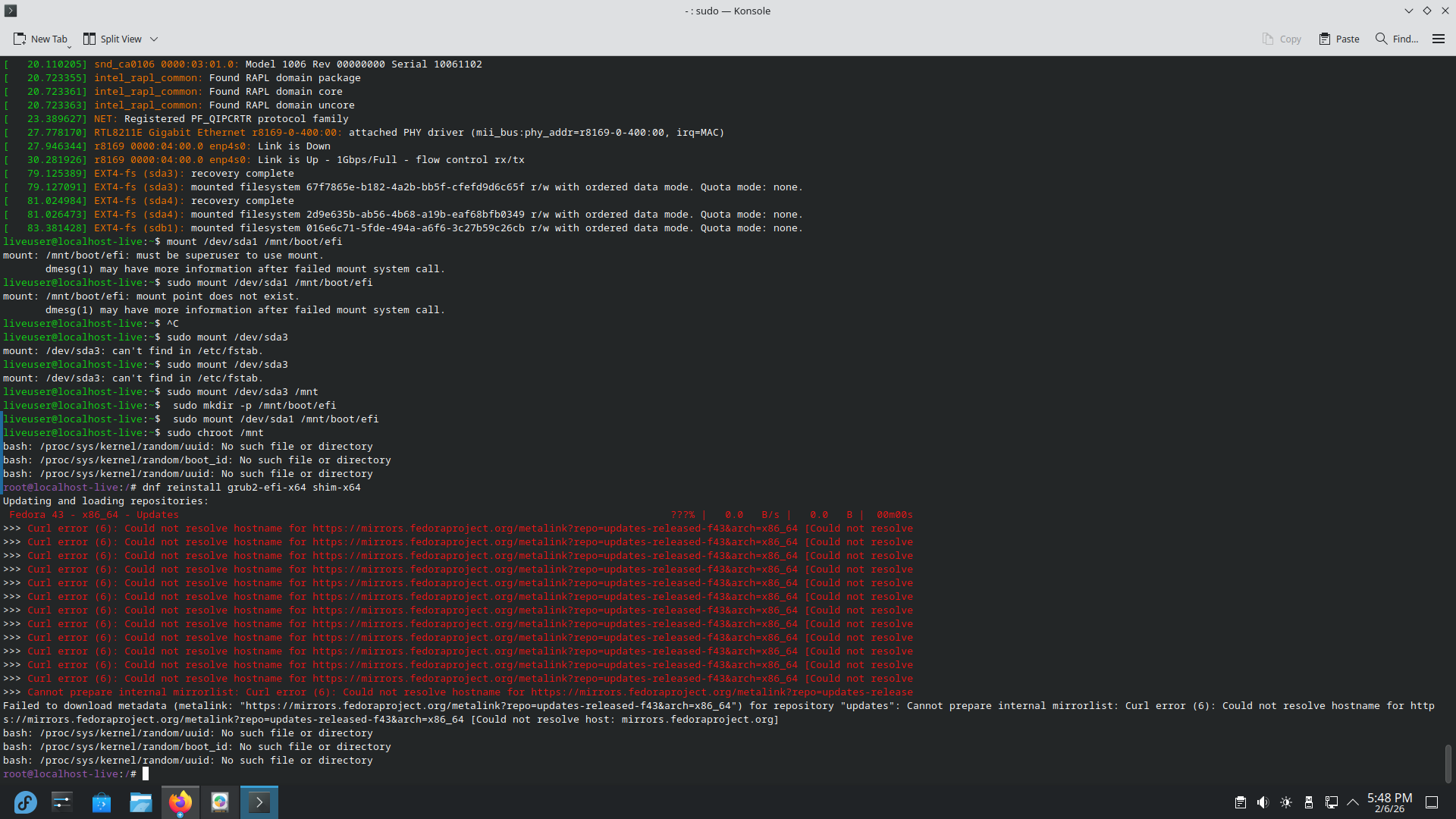Open the Discover software center

[x=101, y=802]
